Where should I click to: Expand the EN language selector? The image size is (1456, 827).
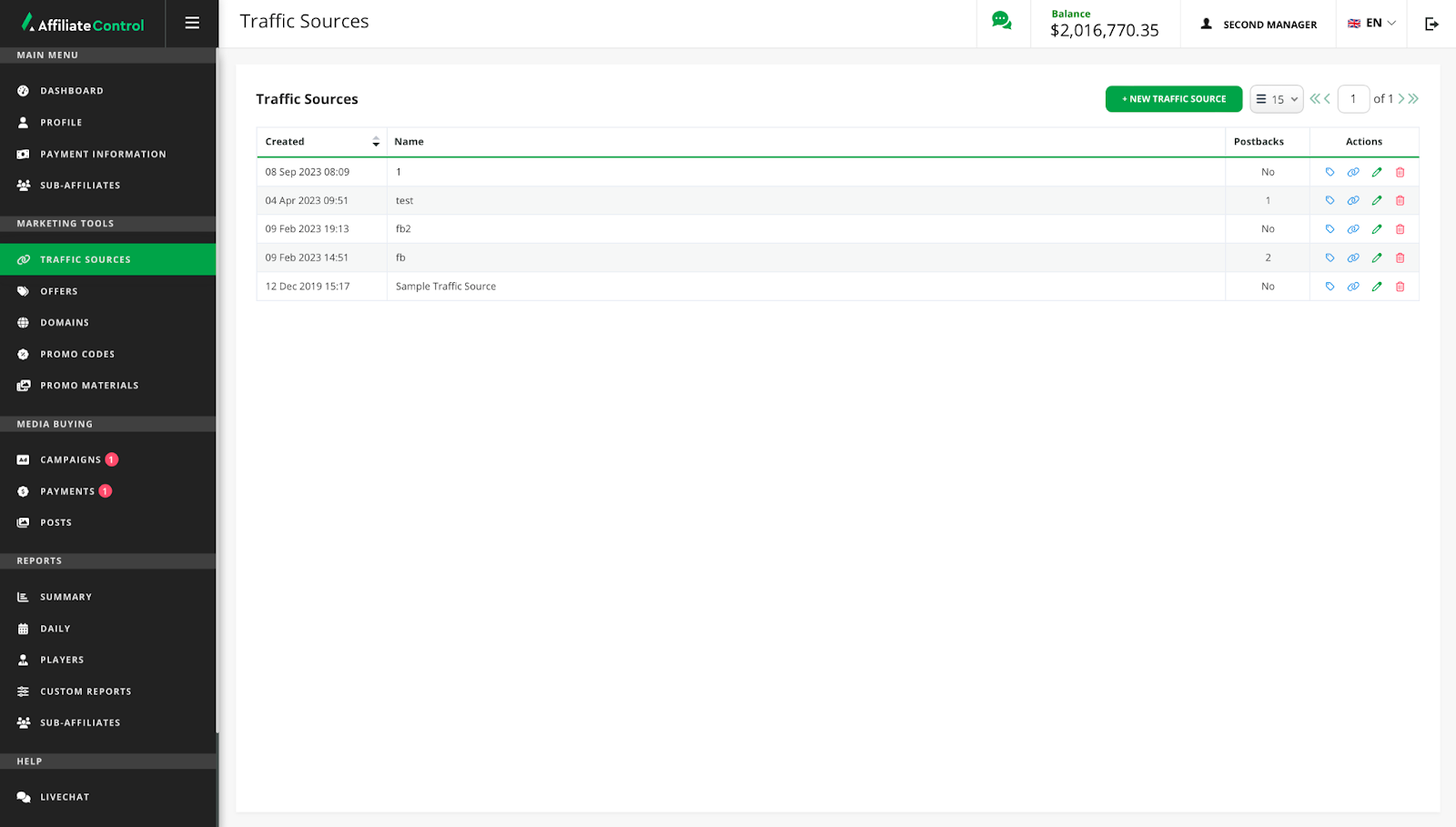click(1371, 24)
